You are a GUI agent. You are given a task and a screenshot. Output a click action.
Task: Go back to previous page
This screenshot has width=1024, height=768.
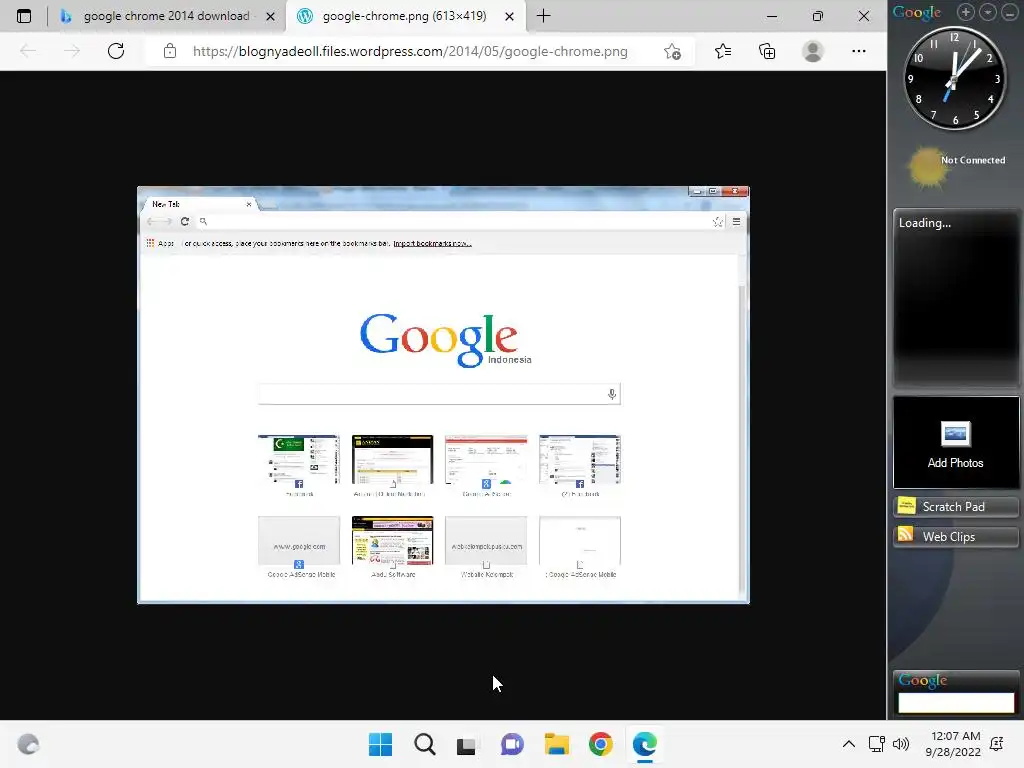[28, 51]
